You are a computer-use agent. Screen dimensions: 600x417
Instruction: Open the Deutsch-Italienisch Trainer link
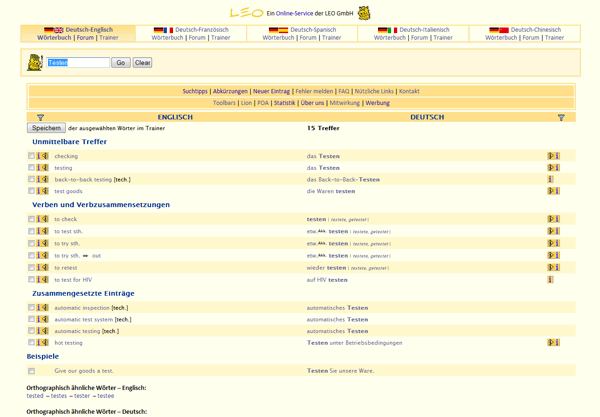pos(443,37)
